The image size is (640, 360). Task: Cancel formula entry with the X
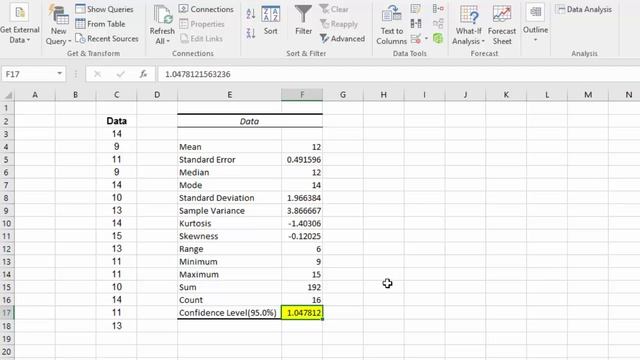[97, 74]
